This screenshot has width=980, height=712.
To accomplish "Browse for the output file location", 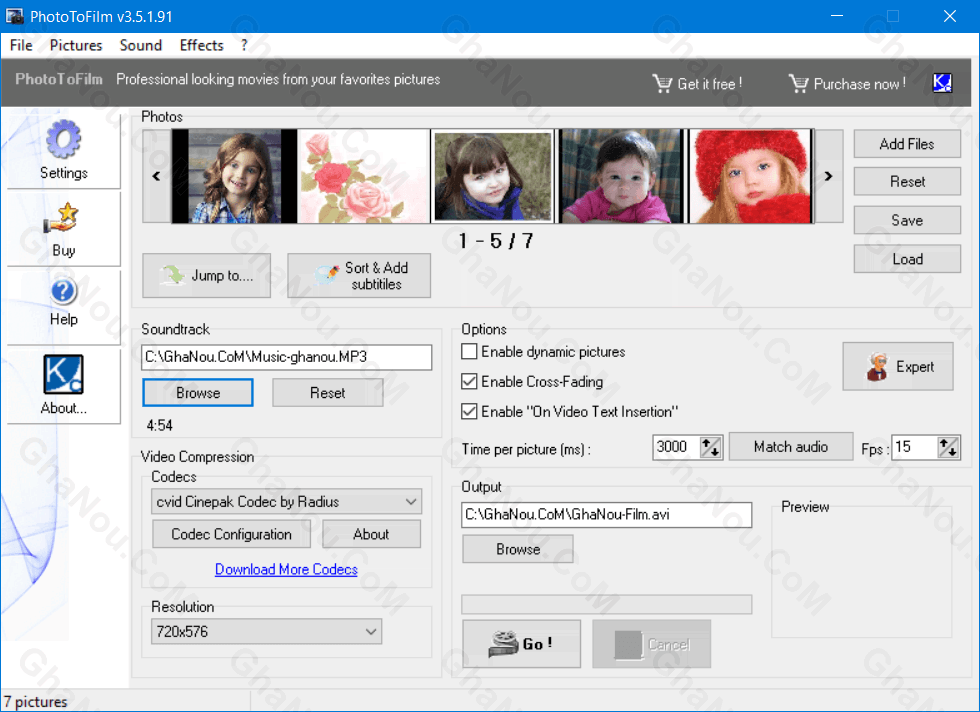I will click(518, 549).
